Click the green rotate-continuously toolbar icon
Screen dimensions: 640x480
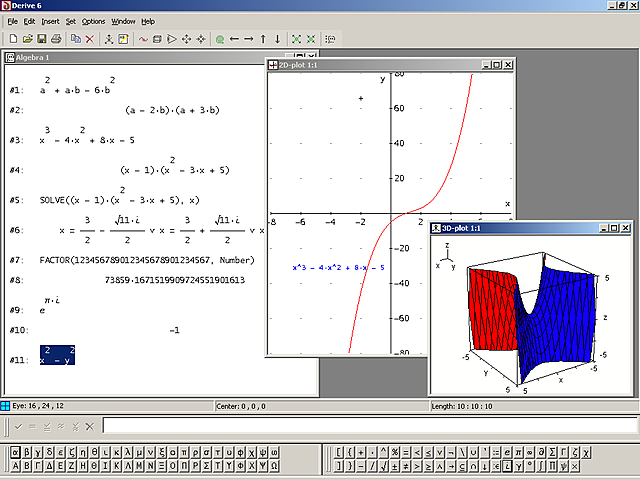(220, 39)
